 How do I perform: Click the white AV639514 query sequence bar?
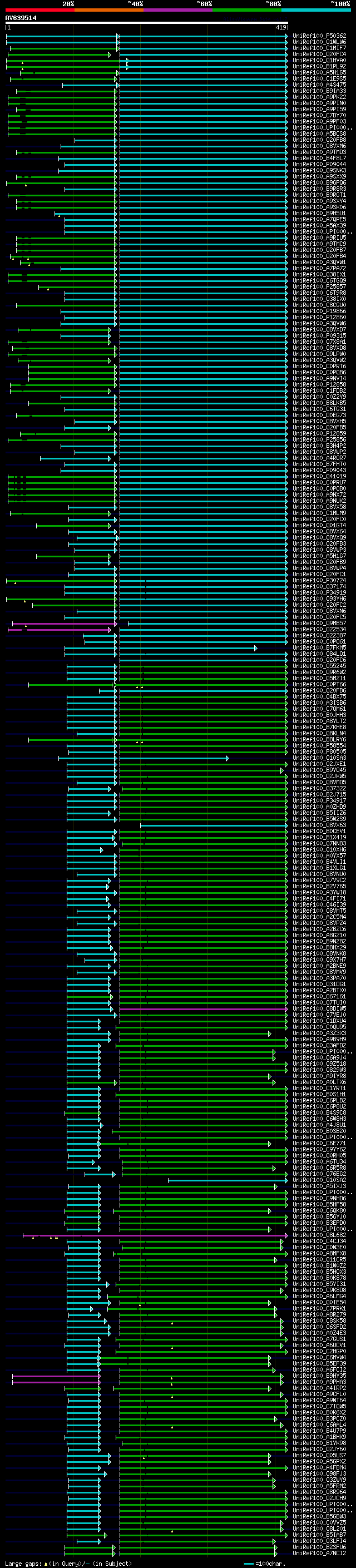147,22
